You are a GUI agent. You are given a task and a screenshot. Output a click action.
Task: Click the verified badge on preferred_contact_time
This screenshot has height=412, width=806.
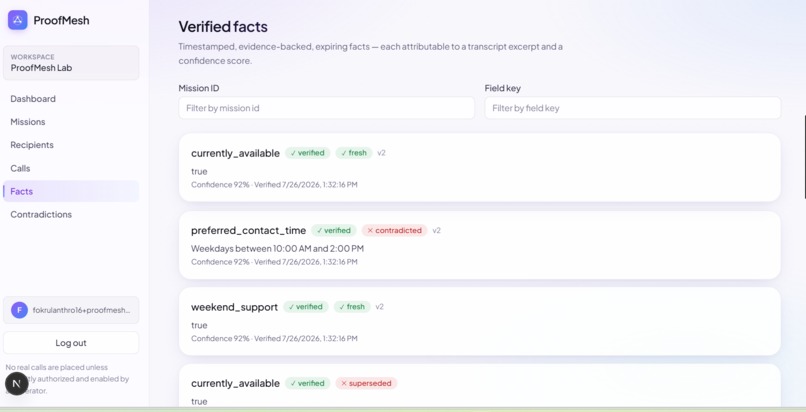334,230
